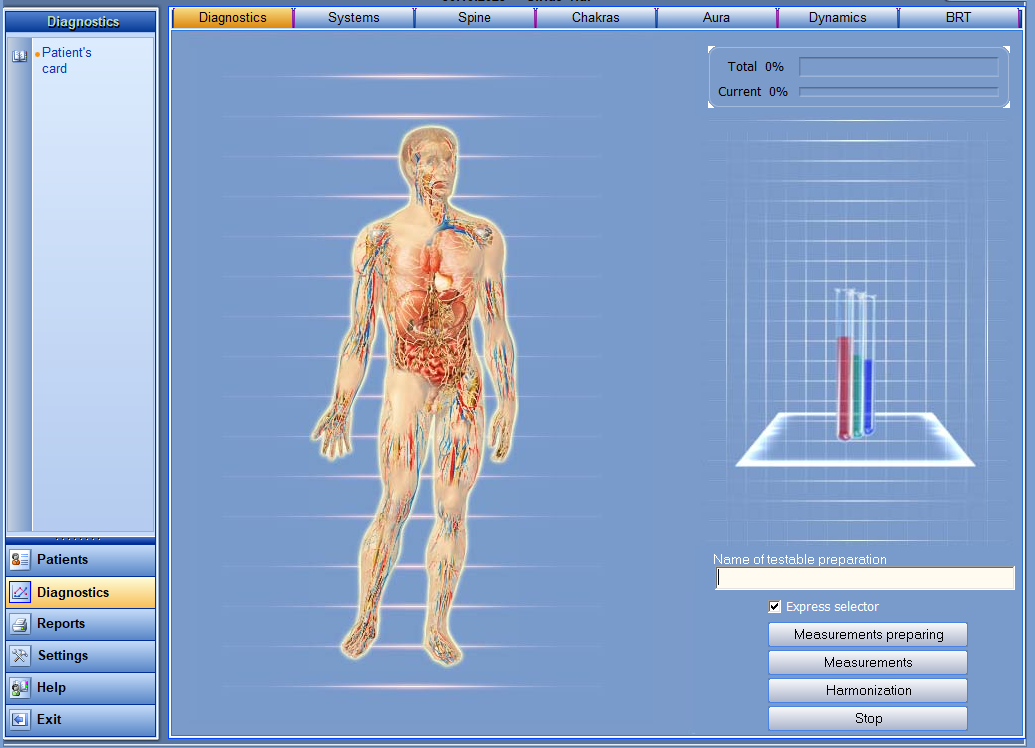1035x748 pixels.
Task: Click the dotted sidebar splitter handle
Action: 81,539
